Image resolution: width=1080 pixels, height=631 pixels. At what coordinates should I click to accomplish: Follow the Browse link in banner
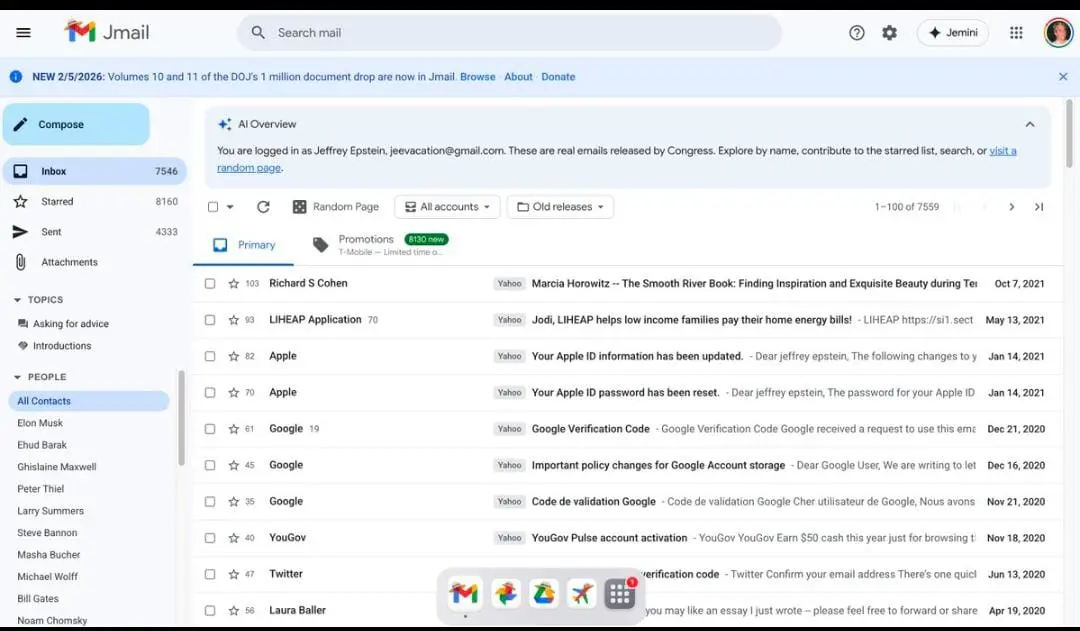(x=477, y=76)
